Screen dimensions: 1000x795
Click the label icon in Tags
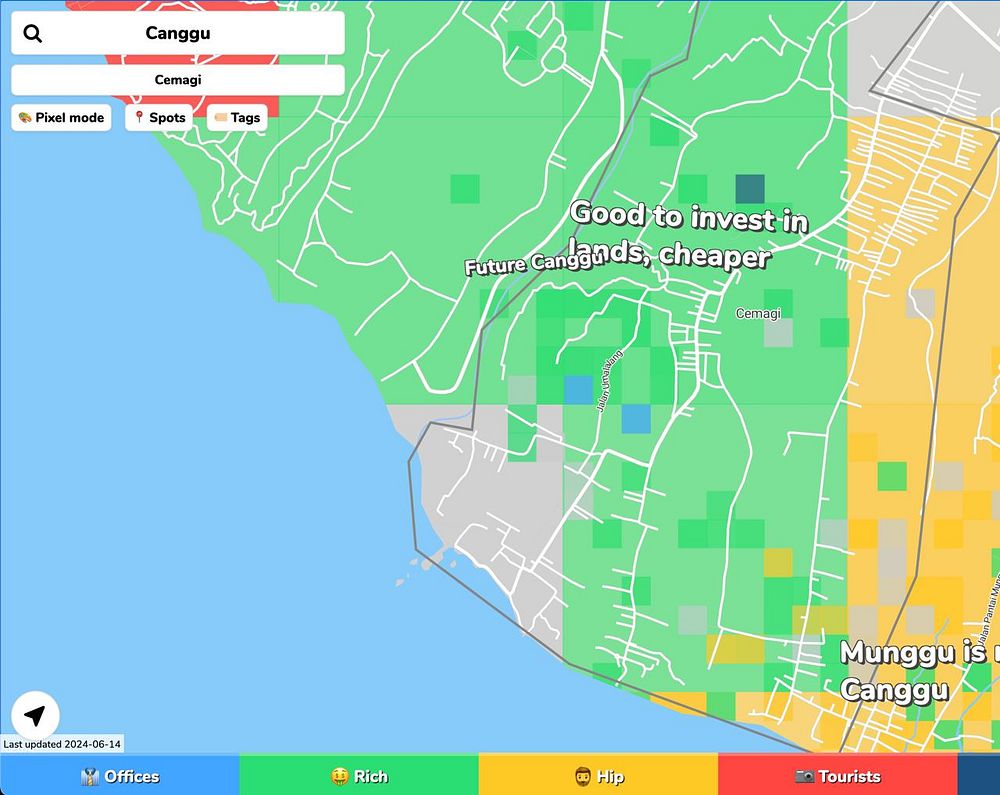click(221, 117)
